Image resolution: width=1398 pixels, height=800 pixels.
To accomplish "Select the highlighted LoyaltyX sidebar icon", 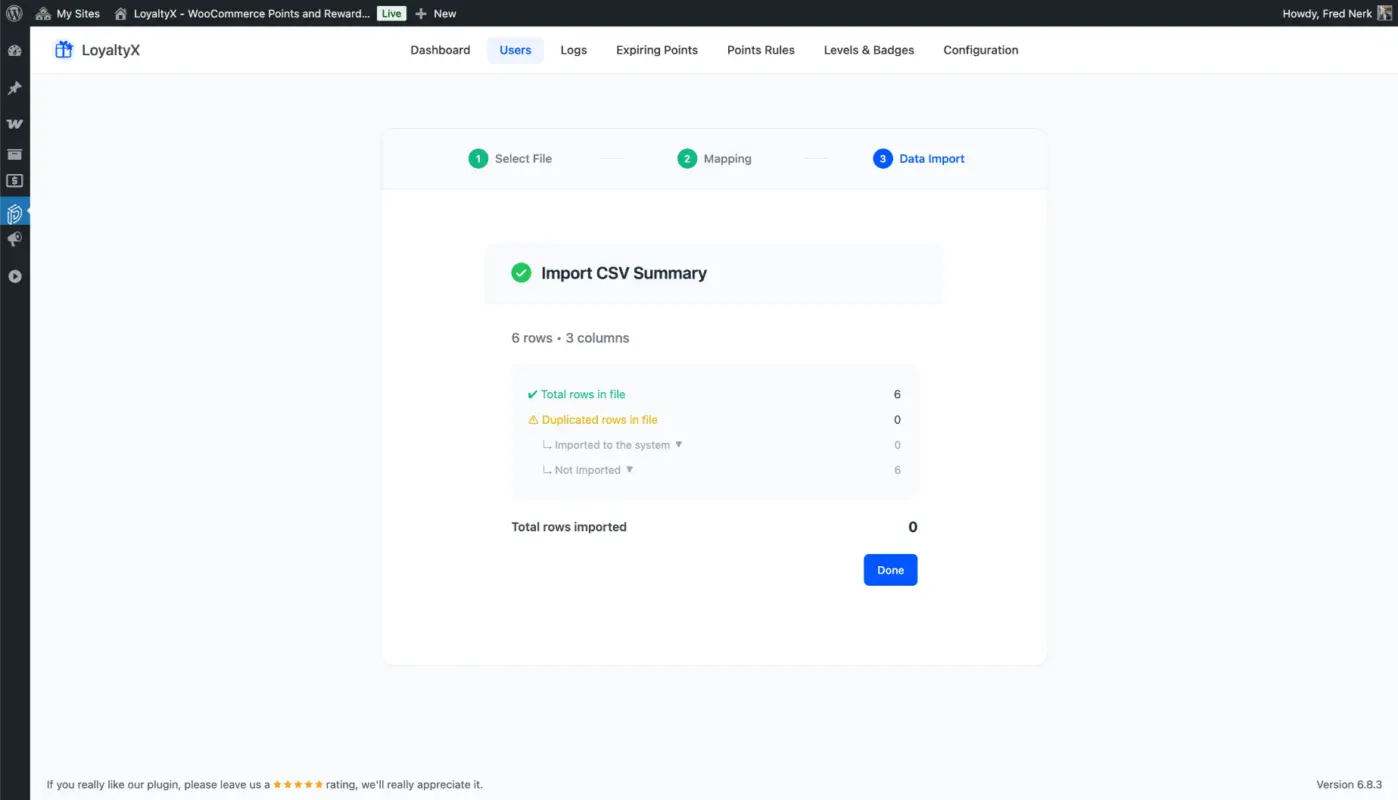I will [14, 213].
